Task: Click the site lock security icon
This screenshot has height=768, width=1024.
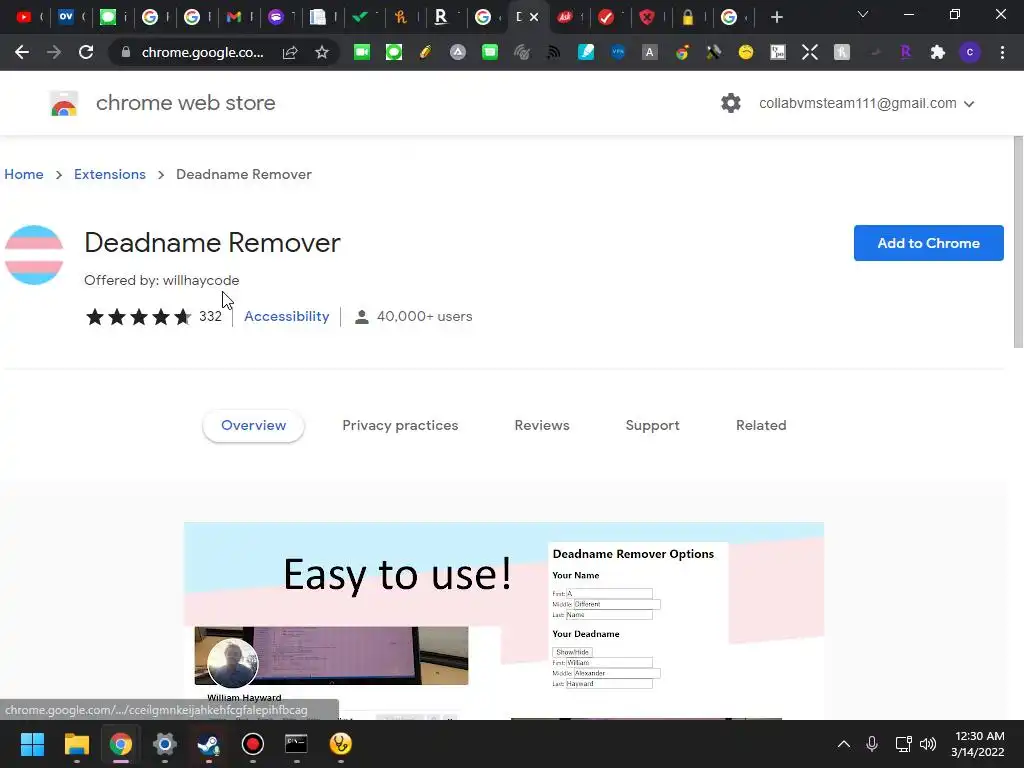Action: point(126,52)
